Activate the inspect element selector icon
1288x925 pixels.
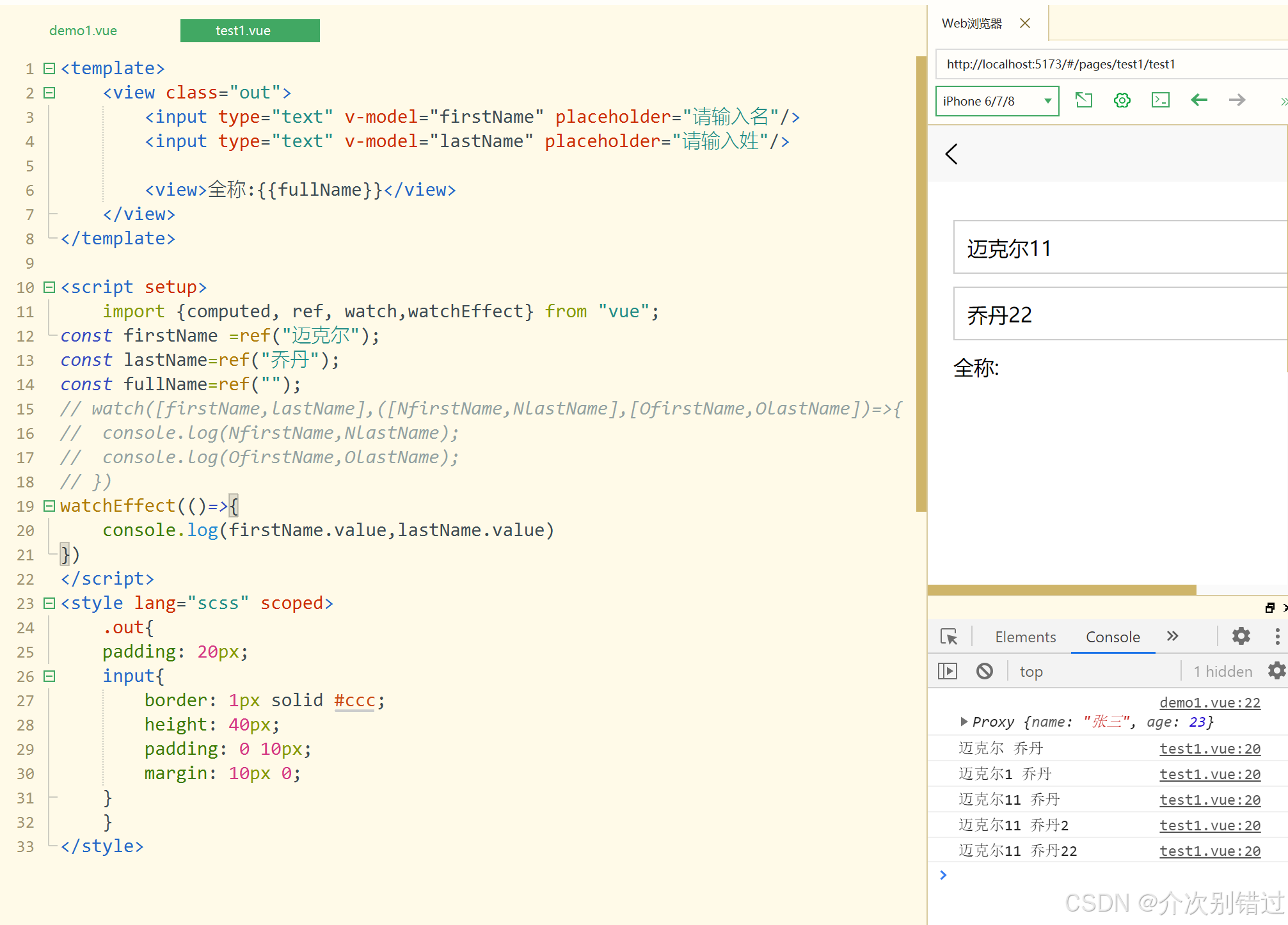point(949,636)
